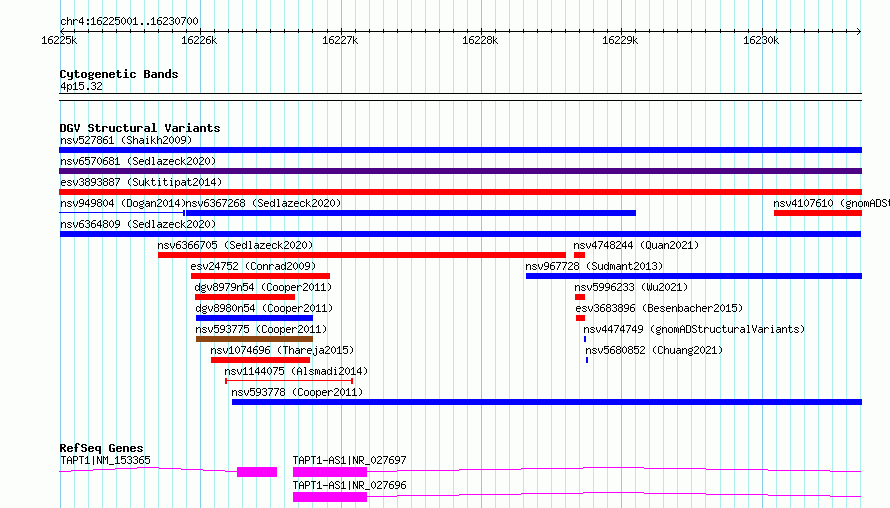The width and height of the screenshot is (890, 508).
Task: Select the thin red nsv1144075 variant line
Action: 289,381
